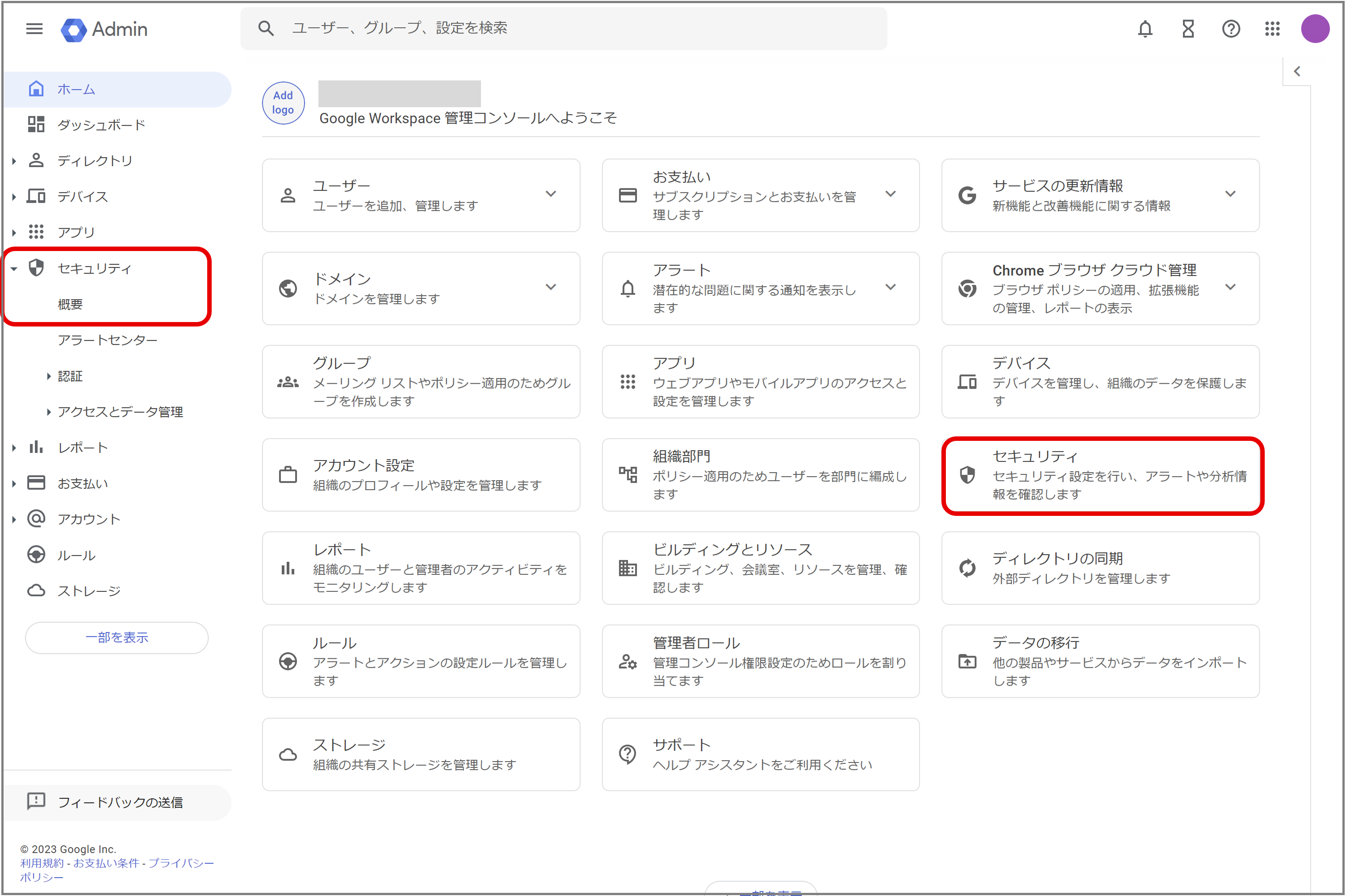Image resolution: width=1346 pixels, height=896 pixels.
Task: Expand アクセスとデータ管理 submenu arrow
Action: point(49,412)
